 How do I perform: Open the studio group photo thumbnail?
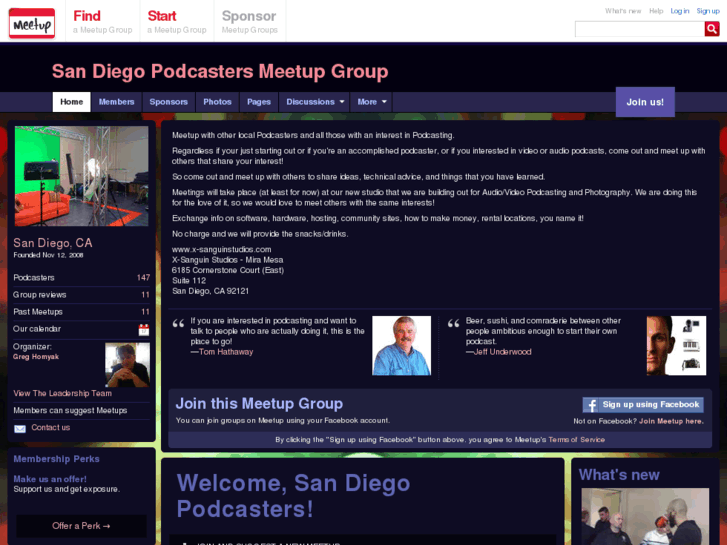pos(82,176)
